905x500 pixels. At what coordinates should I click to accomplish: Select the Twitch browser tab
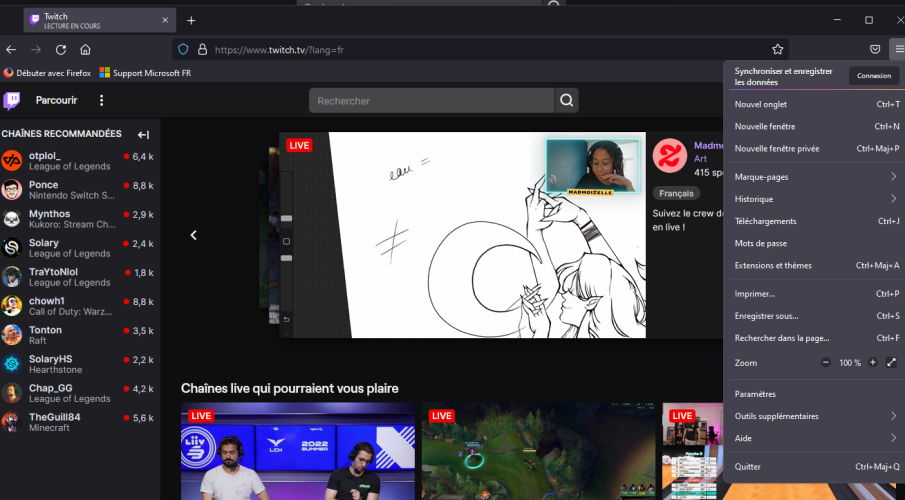[x=99, y=20]
